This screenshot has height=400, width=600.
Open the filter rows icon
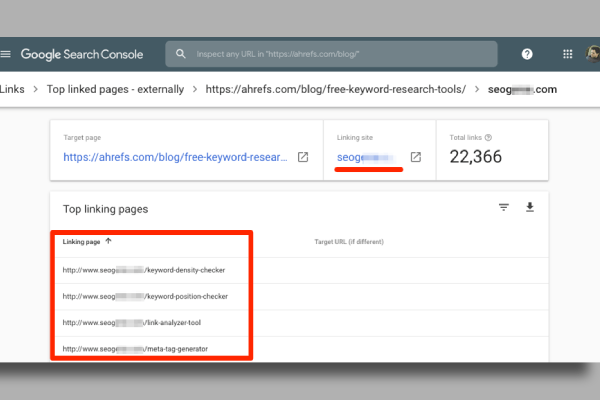(504, 207)
